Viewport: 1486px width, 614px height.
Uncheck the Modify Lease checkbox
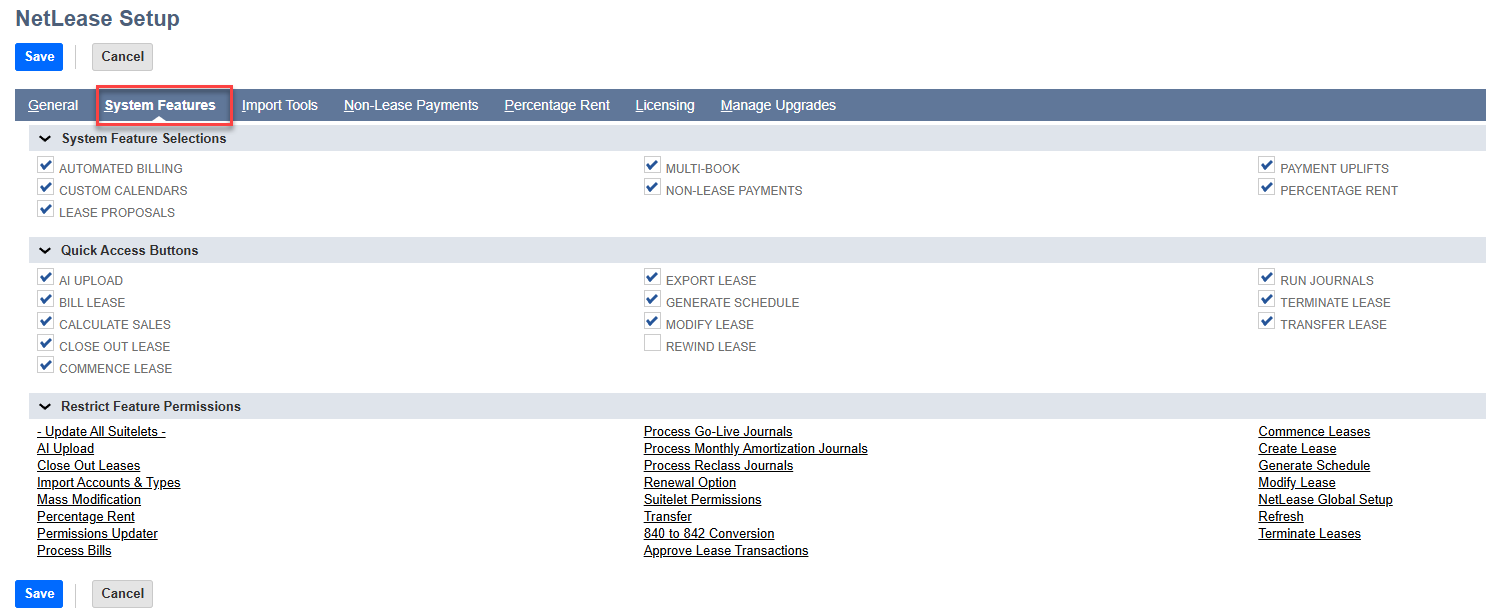coord(652,322)
